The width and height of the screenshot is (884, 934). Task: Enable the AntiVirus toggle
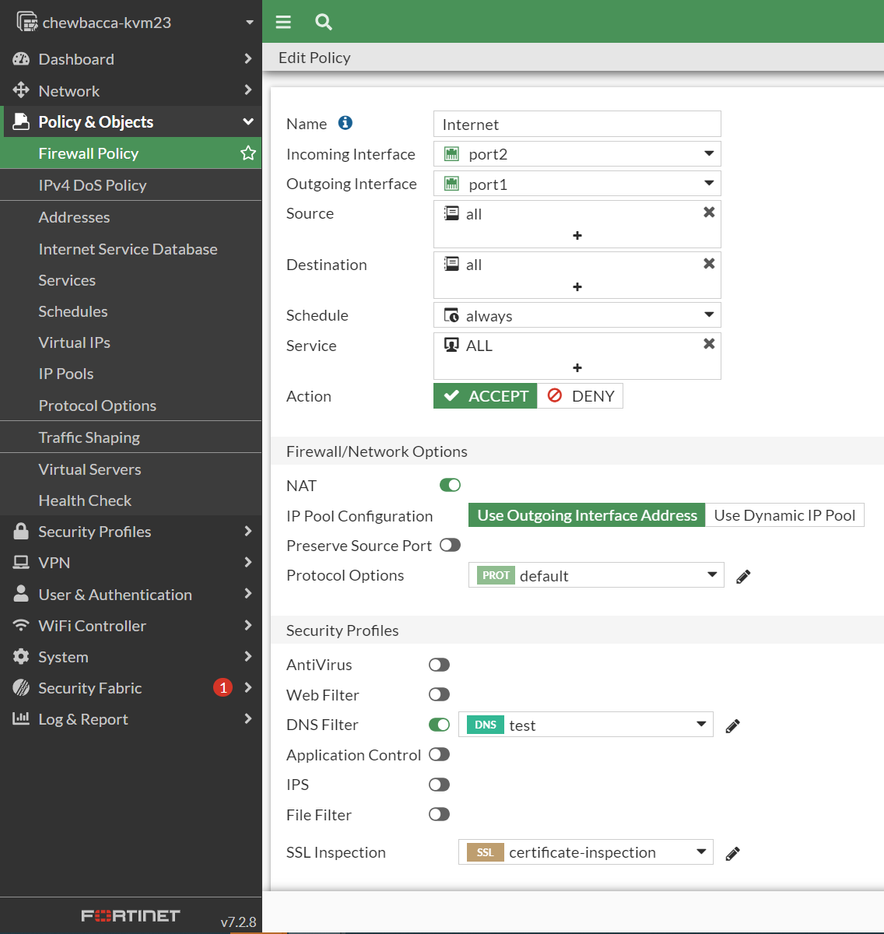coord(439,664)
